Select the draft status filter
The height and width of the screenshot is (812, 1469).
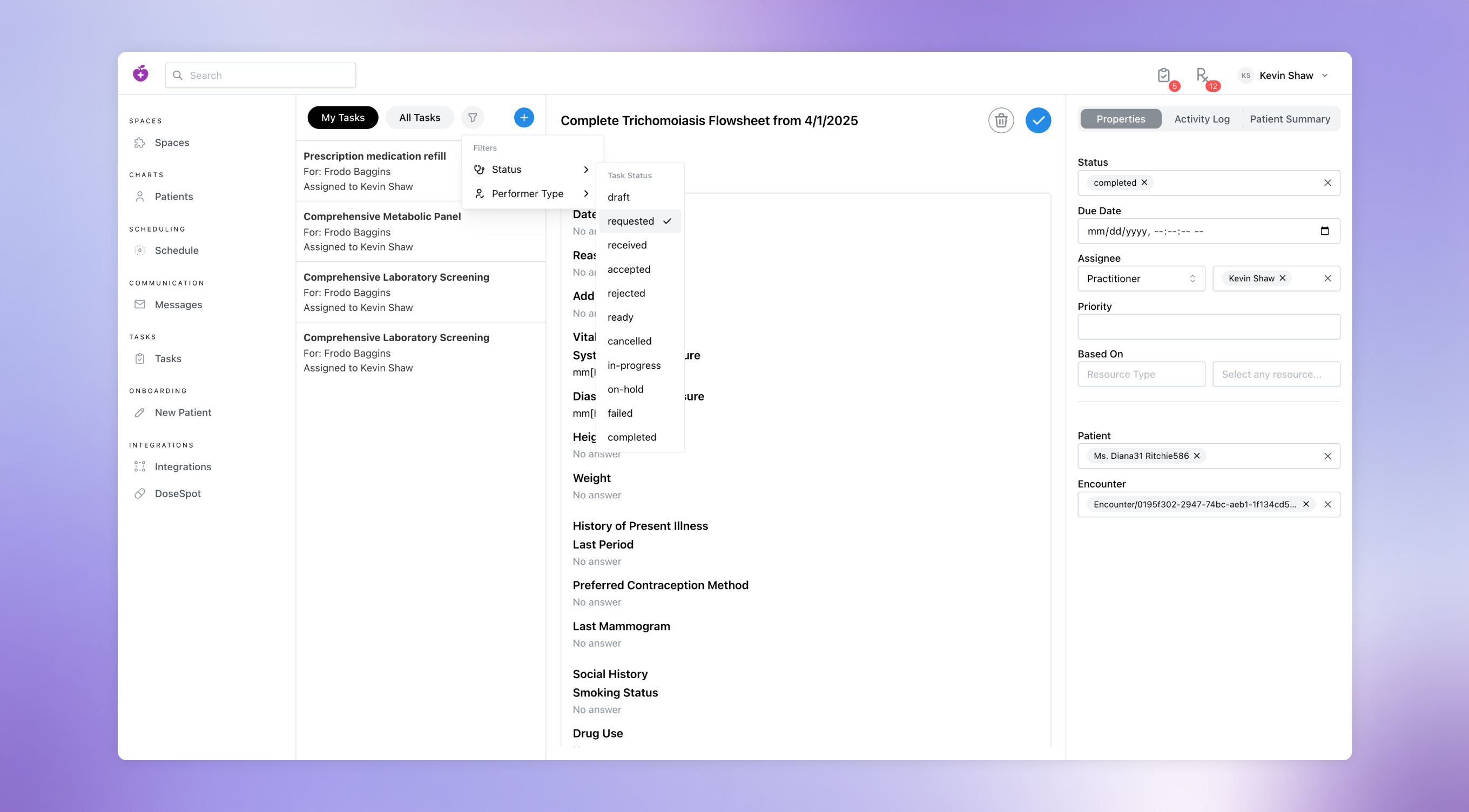[640, 197]
